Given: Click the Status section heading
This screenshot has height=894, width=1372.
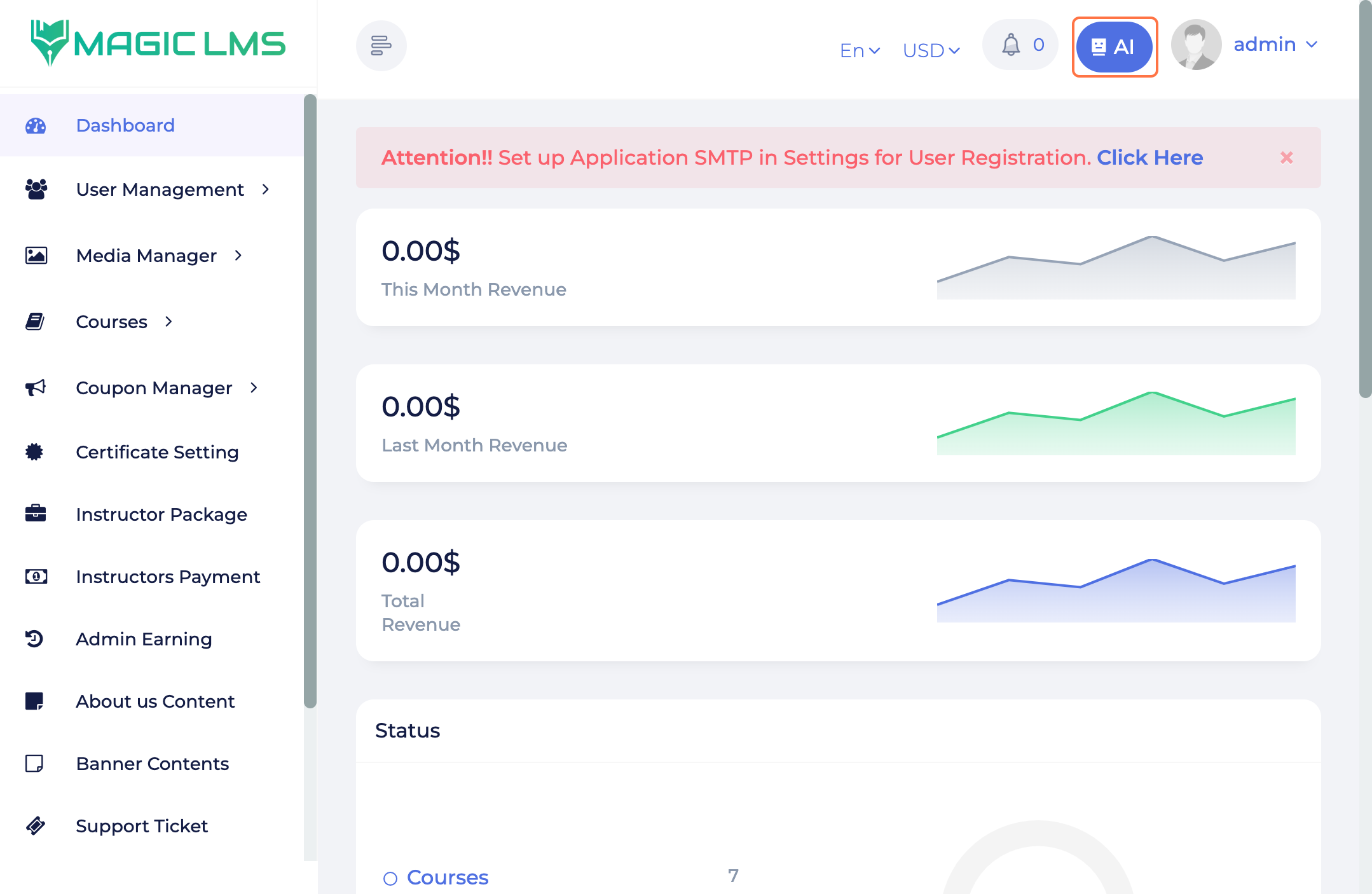Looking at the screenshot, I should (x=408, y=731).
